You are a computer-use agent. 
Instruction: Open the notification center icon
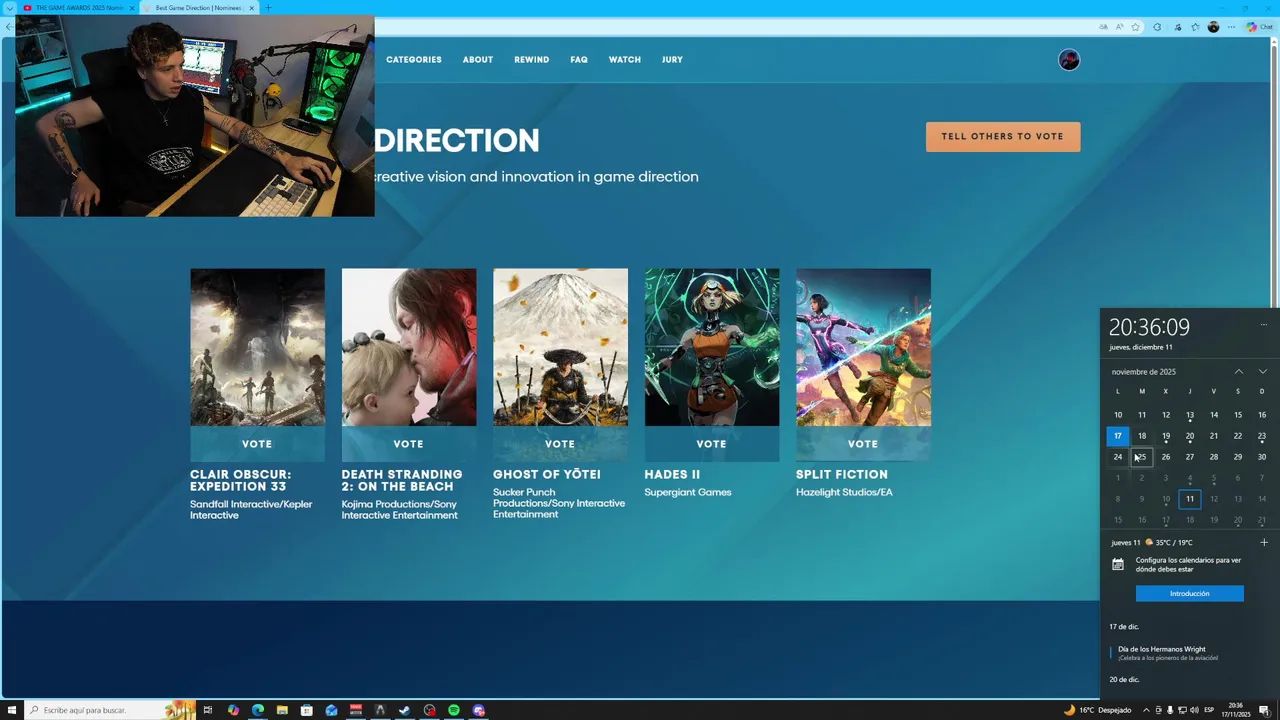(x=1264, y=710)
